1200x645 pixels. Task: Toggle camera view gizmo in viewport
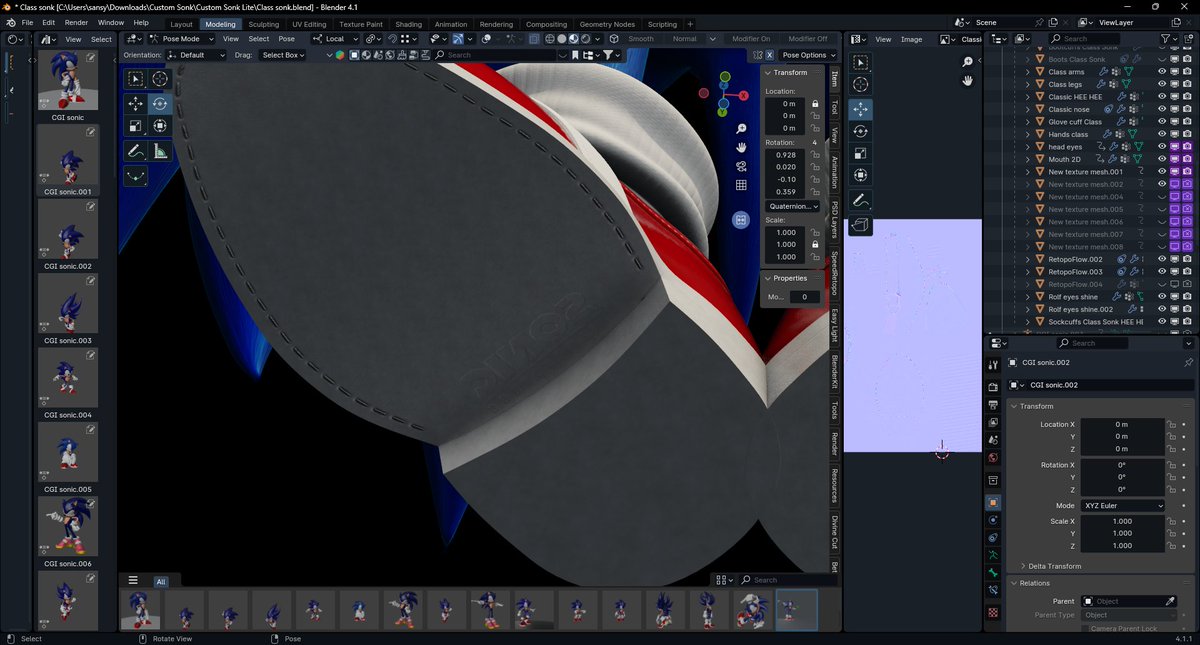(741, 166)
